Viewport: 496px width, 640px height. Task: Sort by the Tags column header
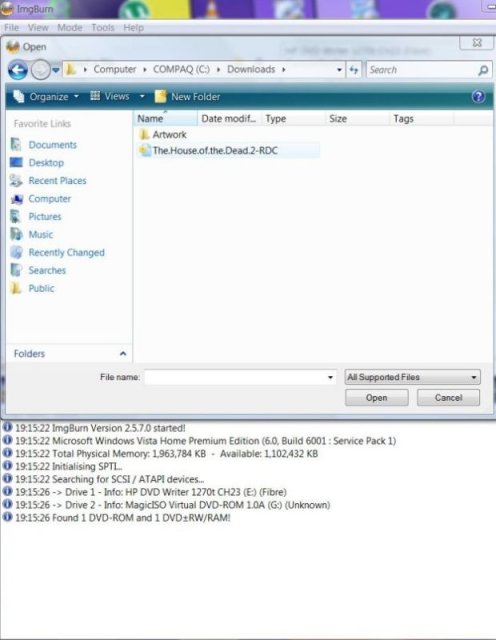coord(421,119)
